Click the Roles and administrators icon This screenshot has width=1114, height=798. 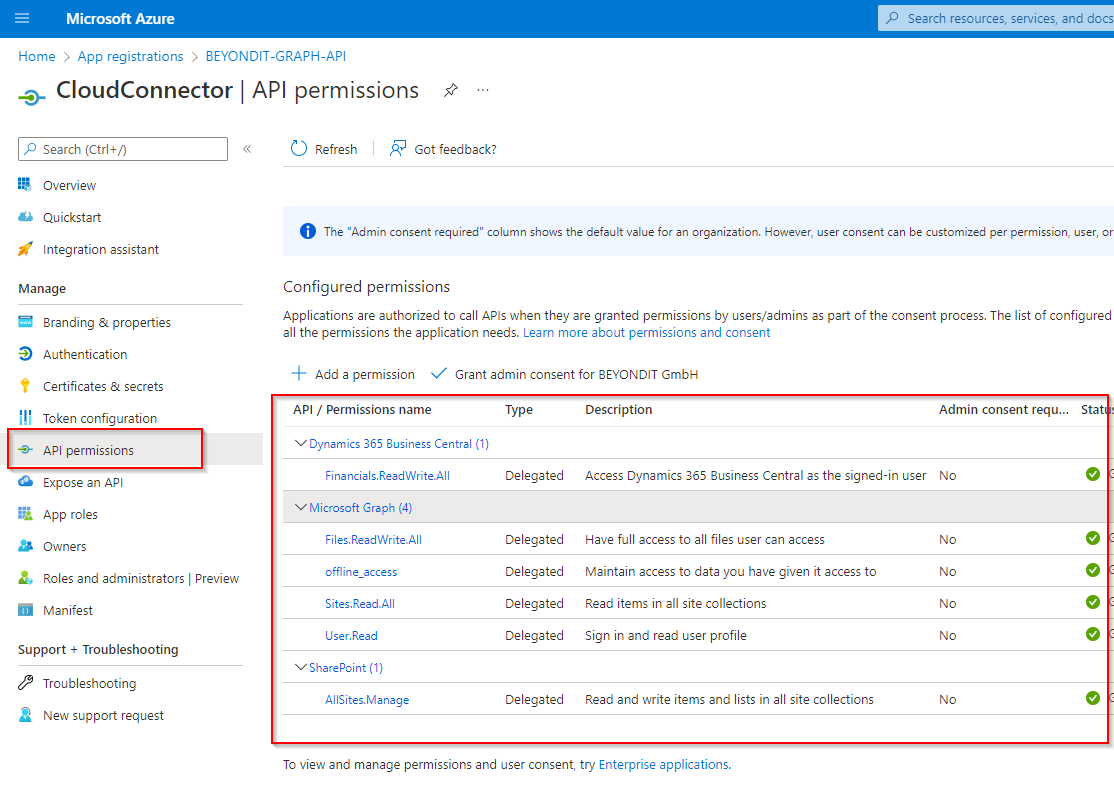click(25, 578)
